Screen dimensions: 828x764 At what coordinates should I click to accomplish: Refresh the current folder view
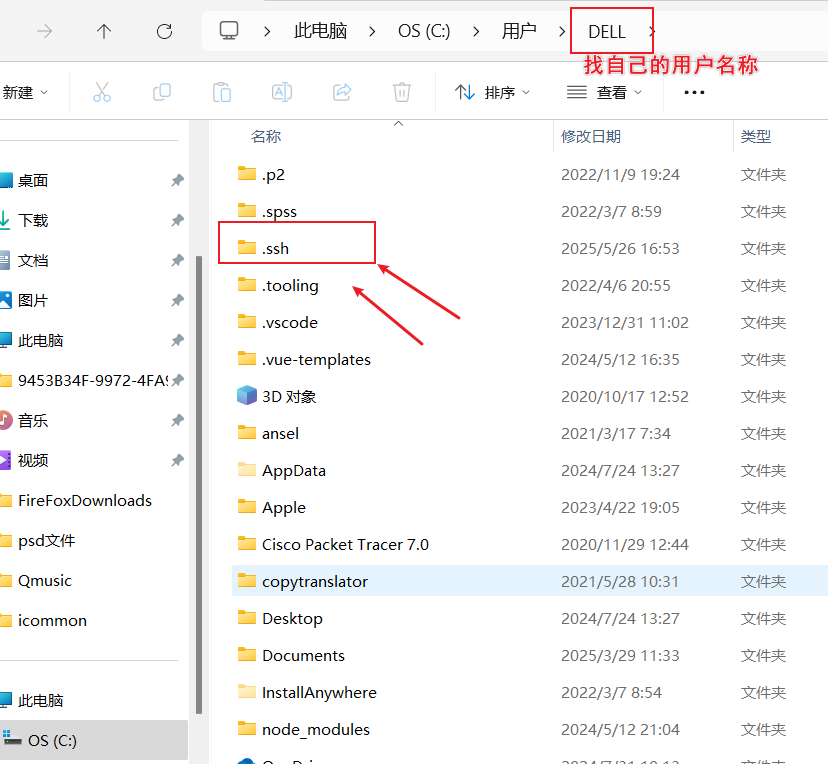point(164,32)
